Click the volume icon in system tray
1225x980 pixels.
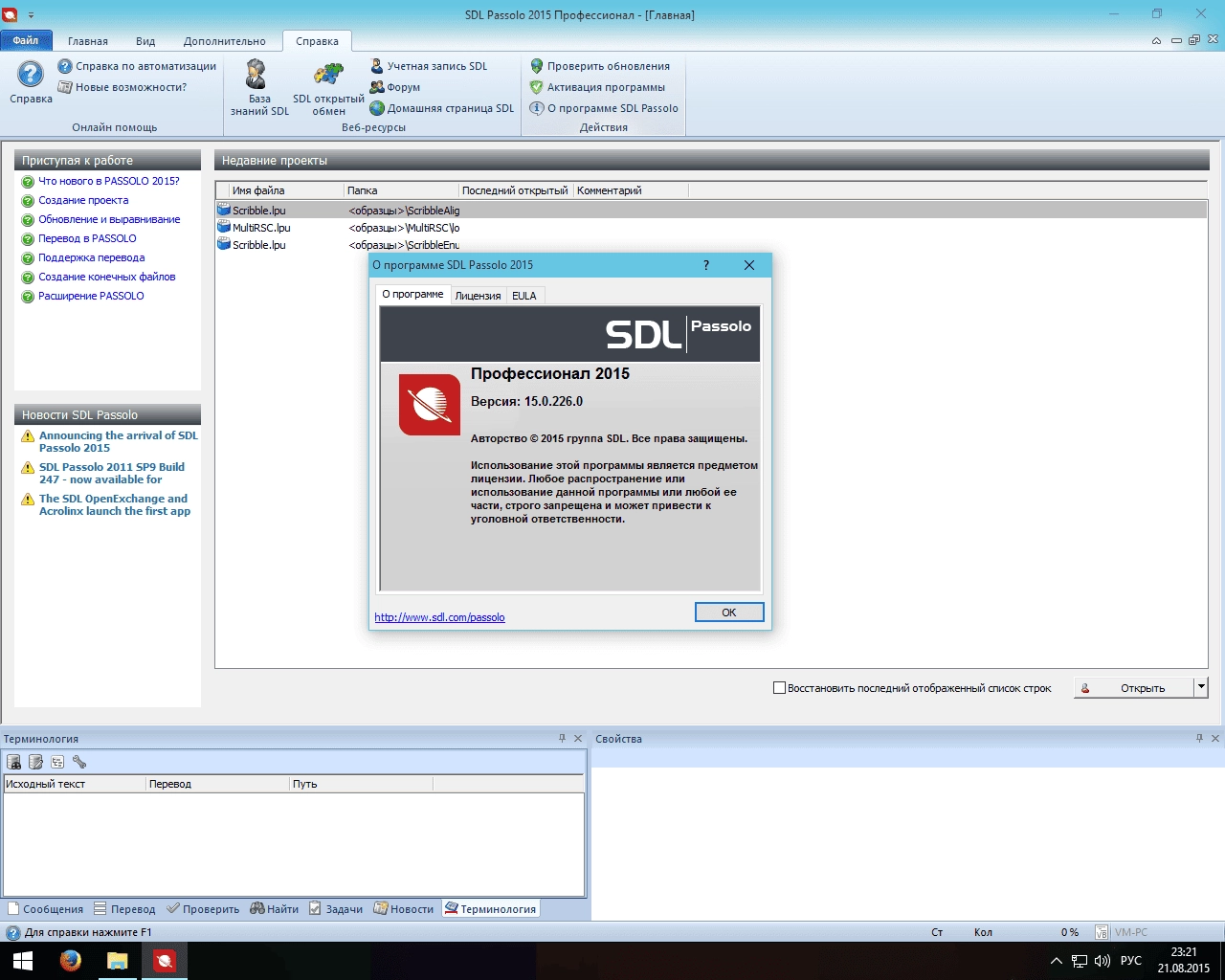pyautogui.click(x=1102, y=961)
